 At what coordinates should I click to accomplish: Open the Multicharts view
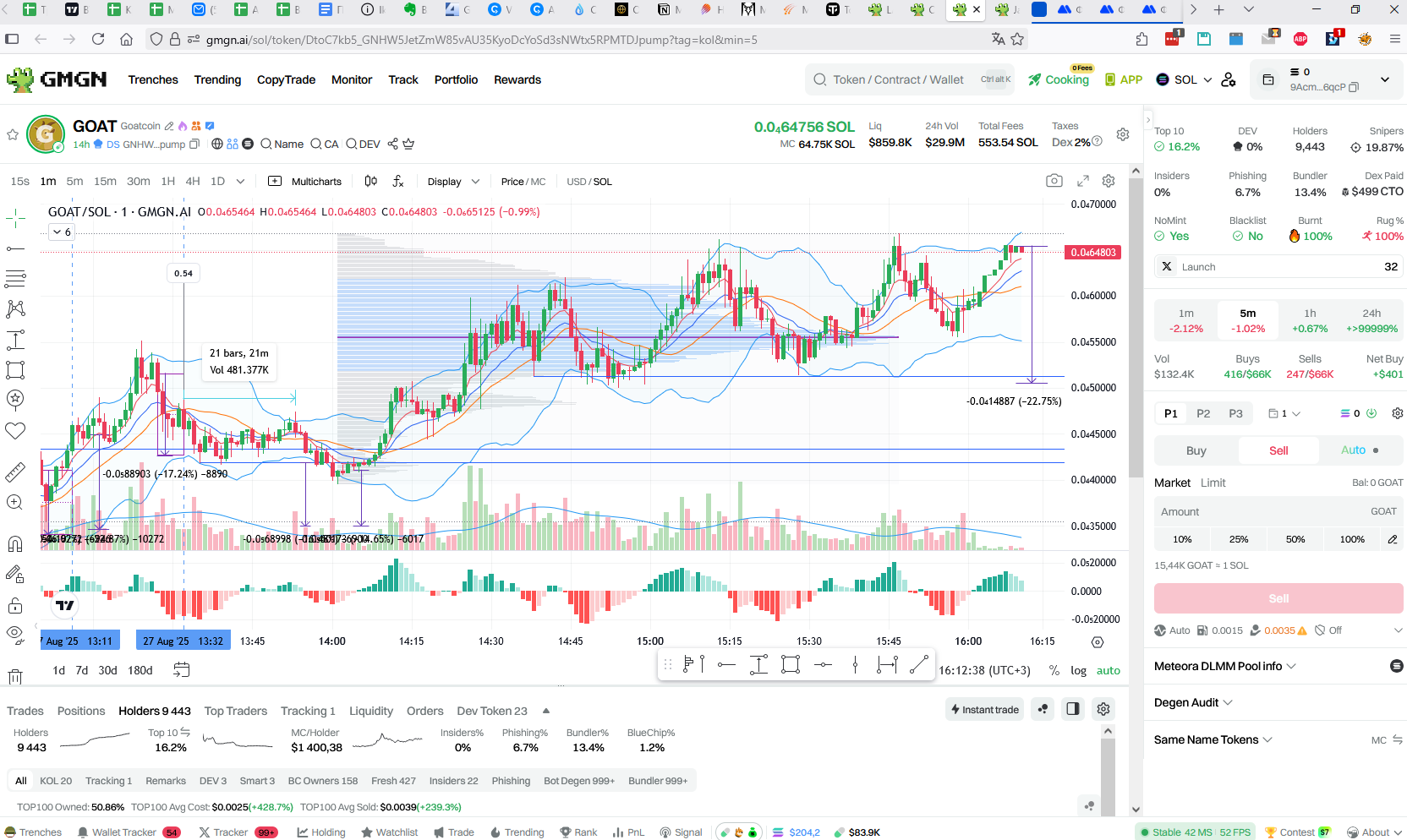tap(305, 182)
